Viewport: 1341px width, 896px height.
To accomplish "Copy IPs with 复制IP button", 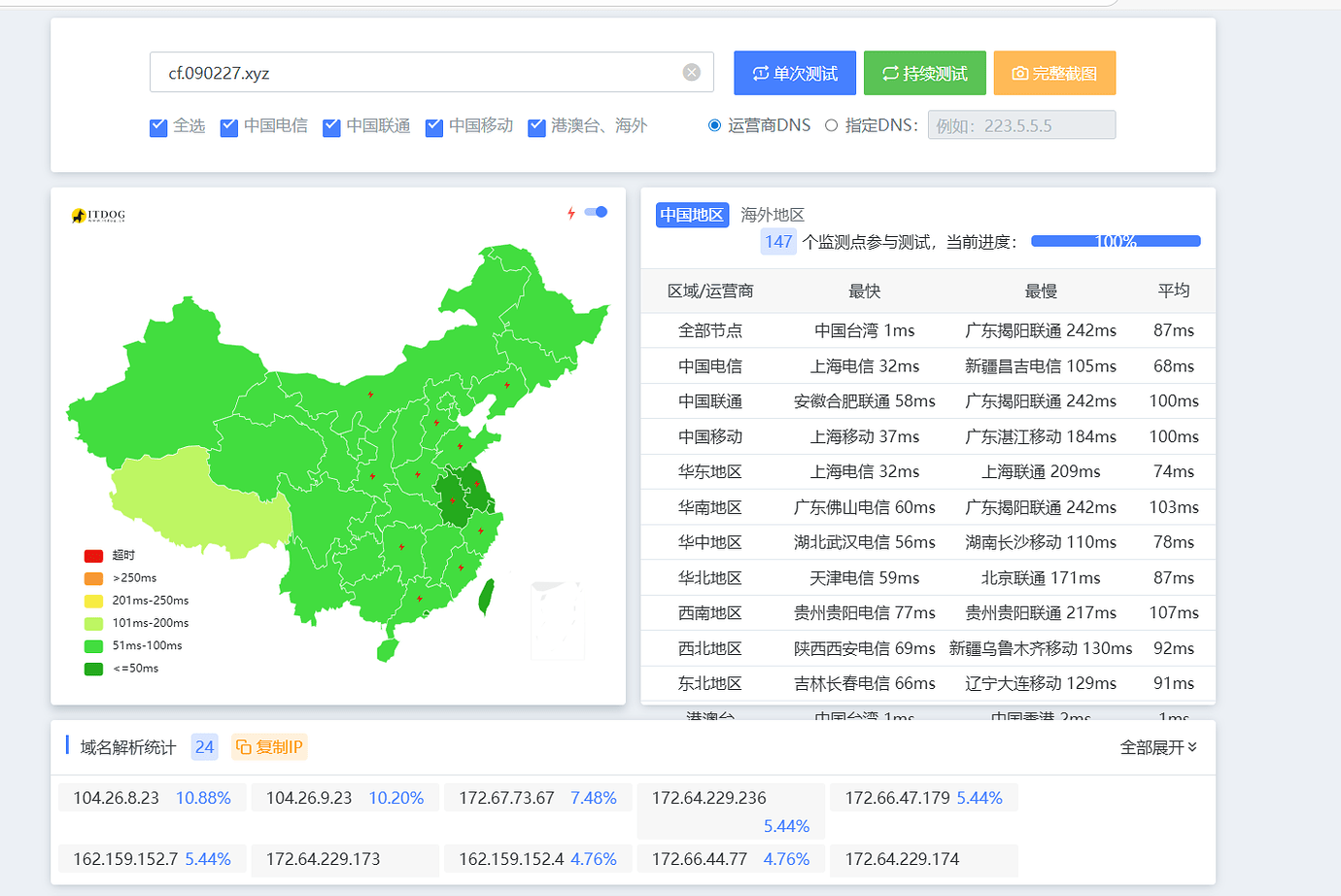I will click(270, 747).
